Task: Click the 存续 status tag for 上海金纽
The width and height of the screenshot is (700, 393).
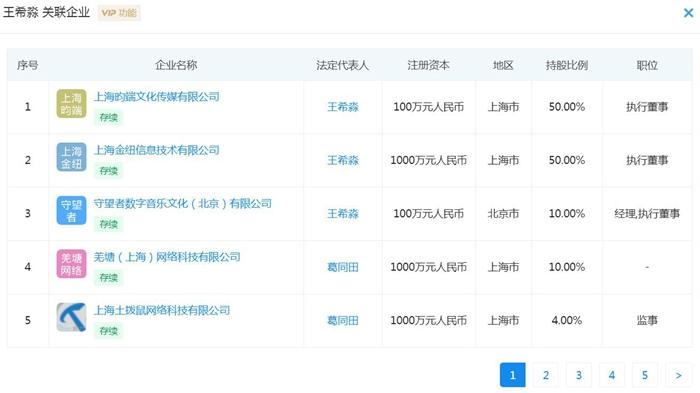Action: click(x=108, y=171)
